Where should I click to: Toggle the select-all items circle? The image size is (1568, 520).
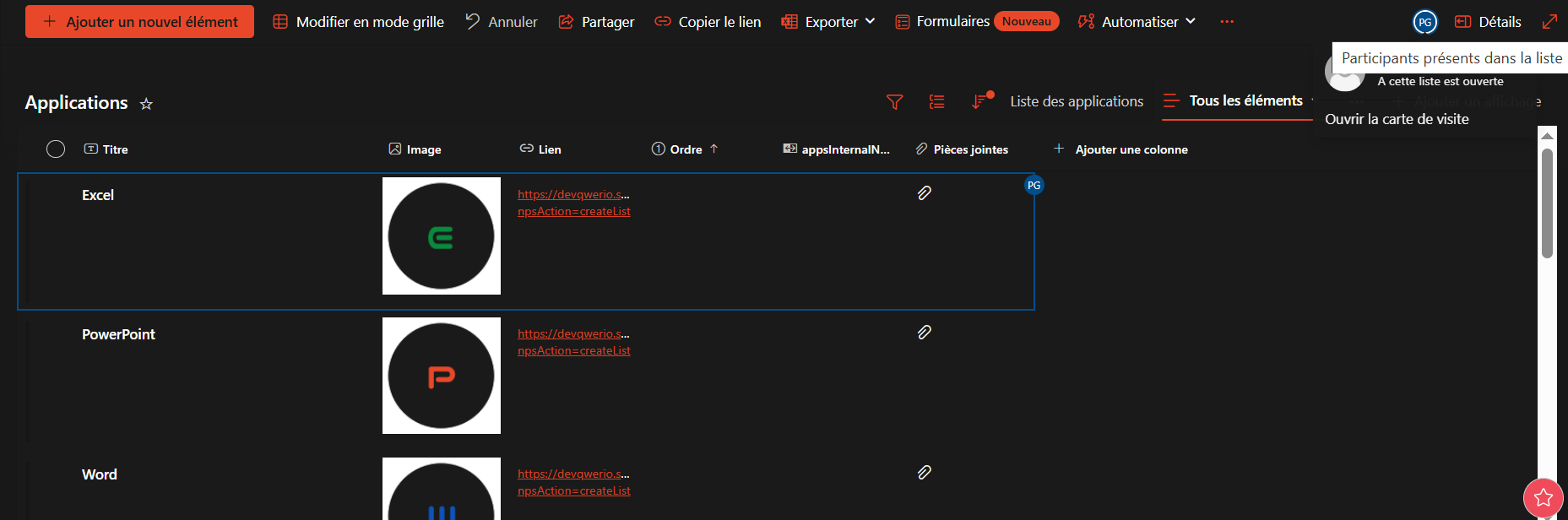tap(56, 149)
